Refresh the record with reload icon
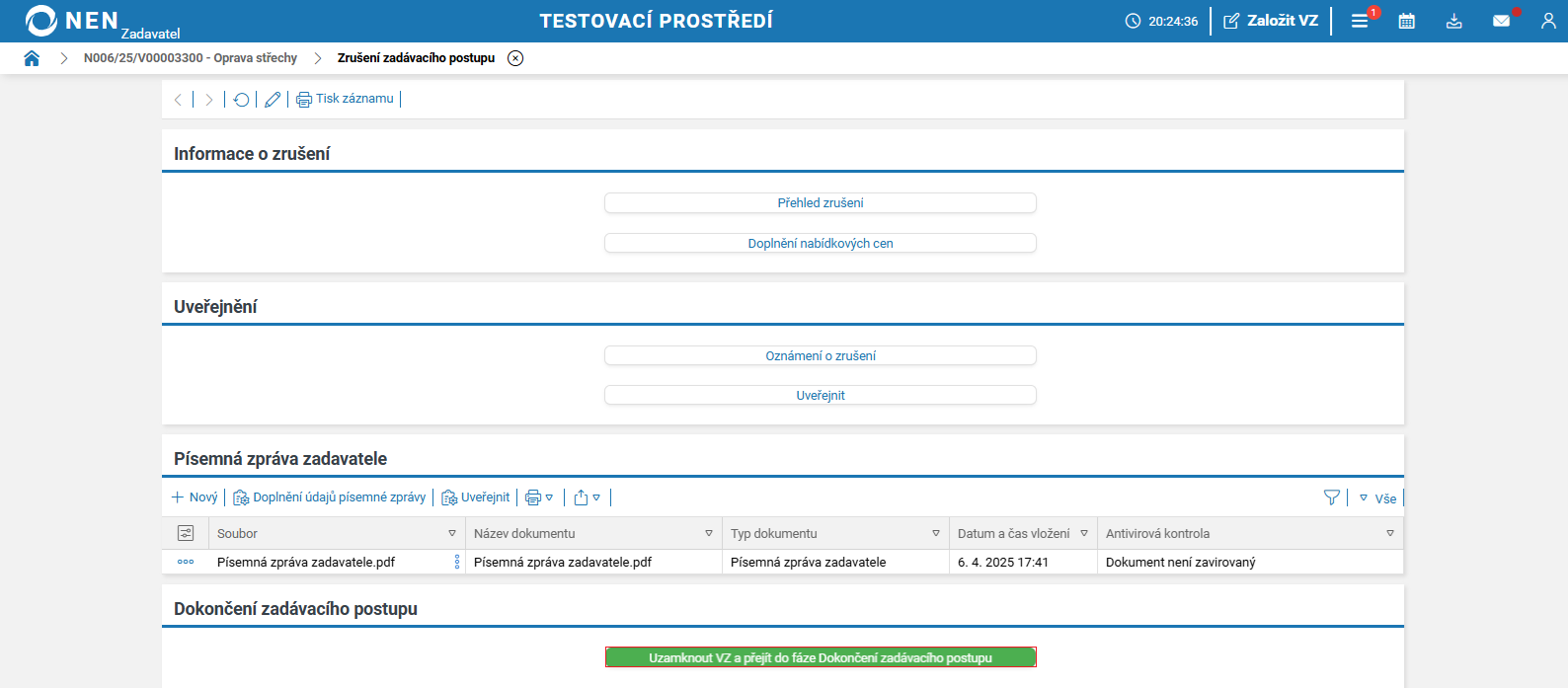The width and height of the screenshot is (1568, 688). (241, 100)
